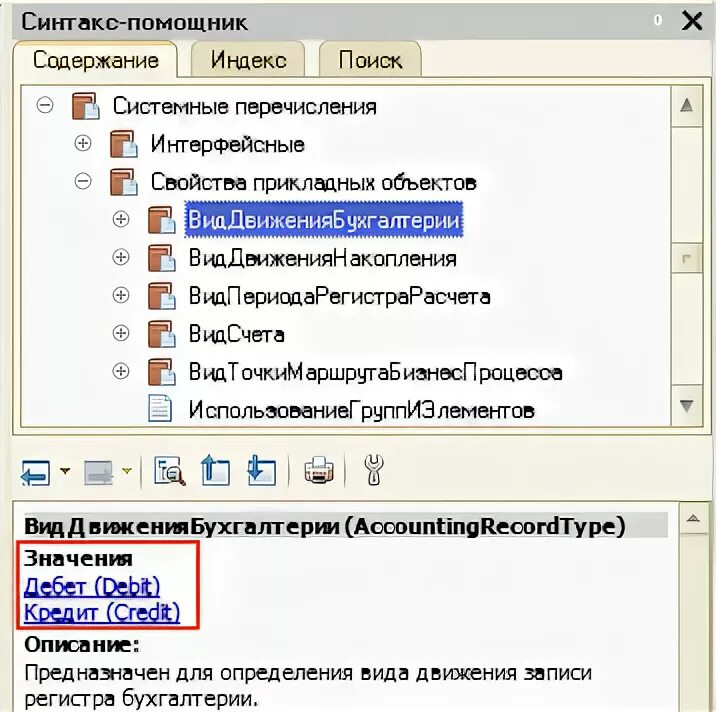Select Свойства прикладных объектов item
The width and height of the screenshot is (716, 712).
point(313,183)
